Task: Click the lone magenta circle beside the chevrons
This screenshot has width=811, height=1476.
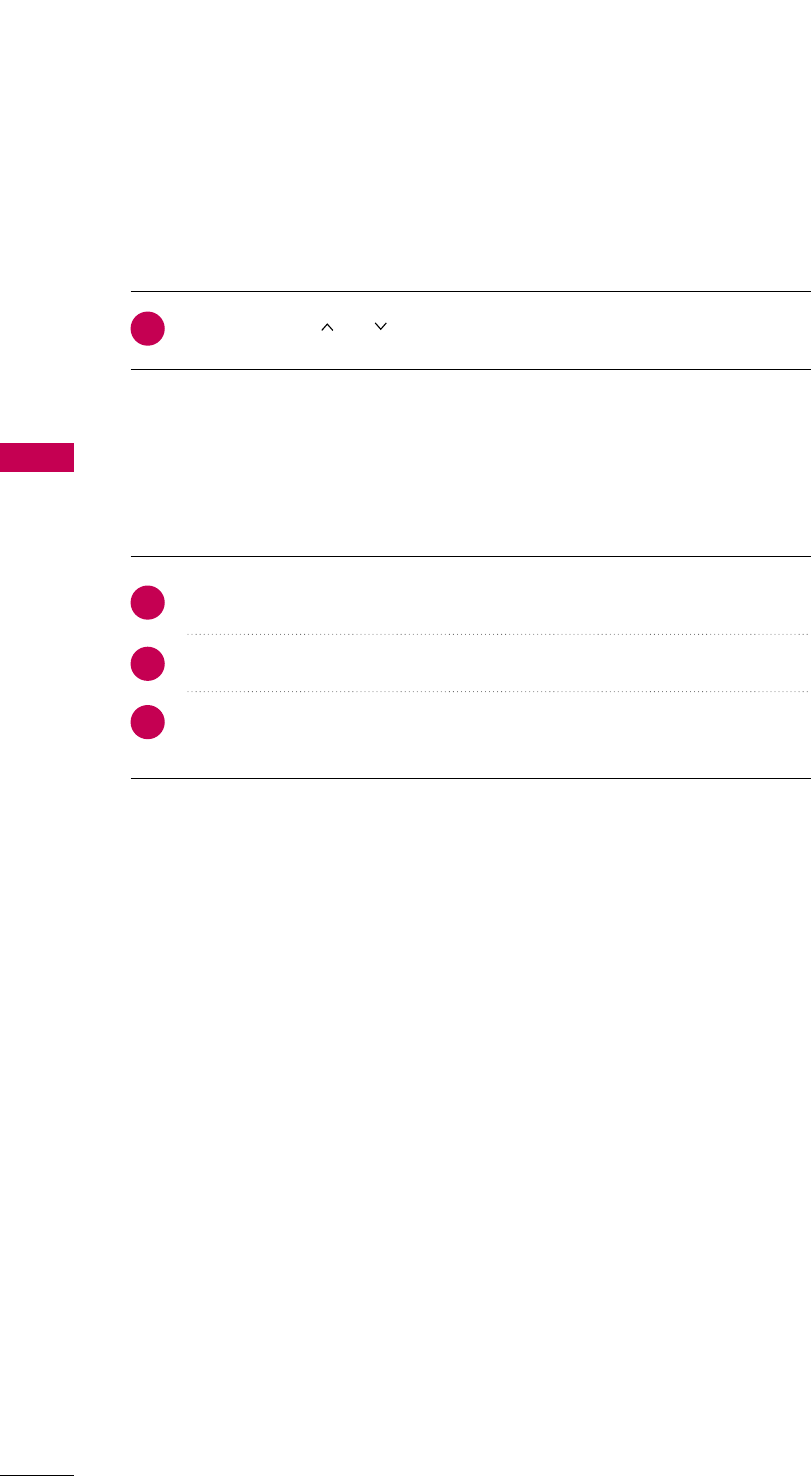Action: coord(147,330)
